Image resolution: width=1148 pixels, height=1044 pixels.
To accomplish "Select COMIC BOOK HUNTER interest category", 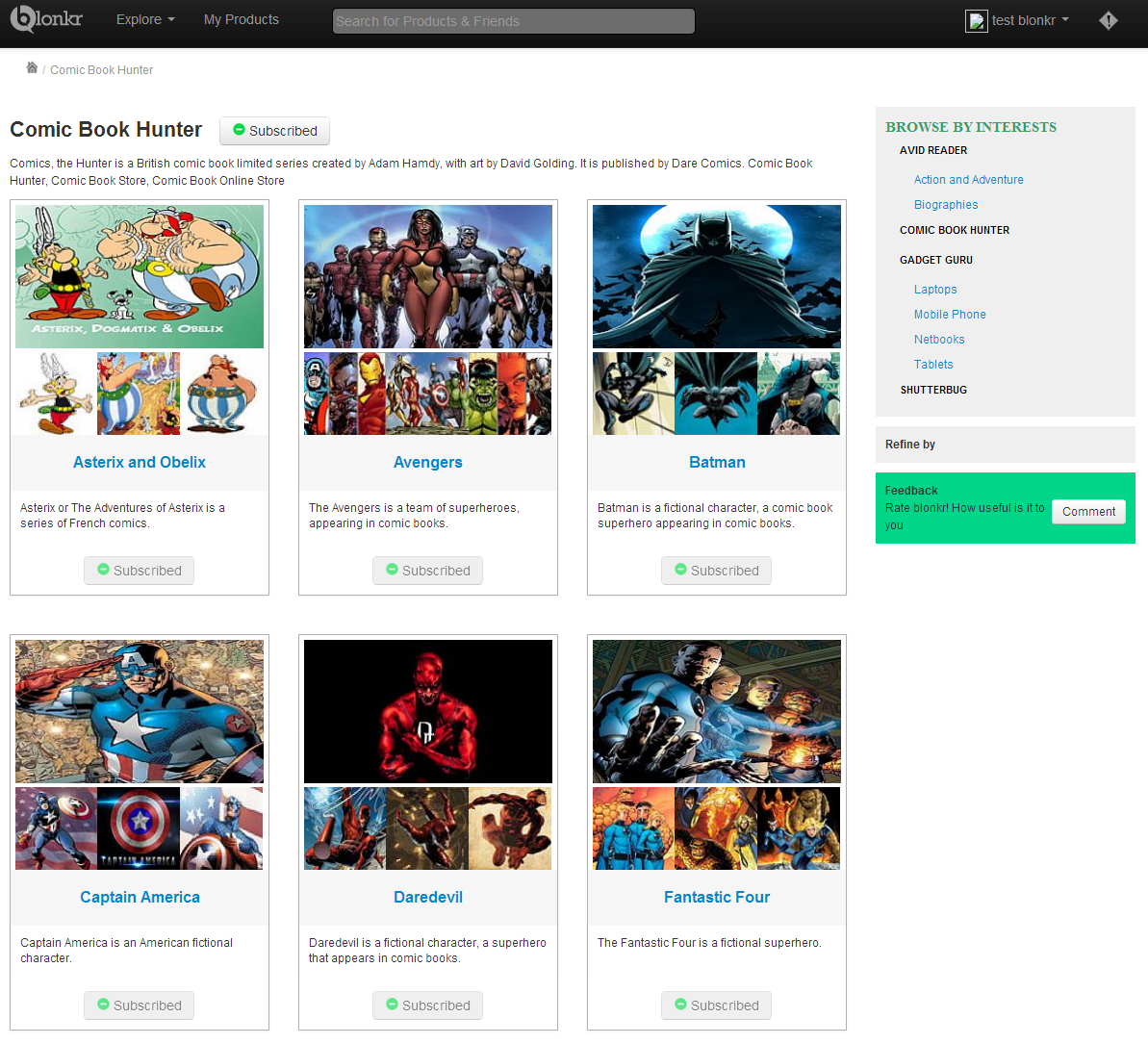I will [955, 230].
